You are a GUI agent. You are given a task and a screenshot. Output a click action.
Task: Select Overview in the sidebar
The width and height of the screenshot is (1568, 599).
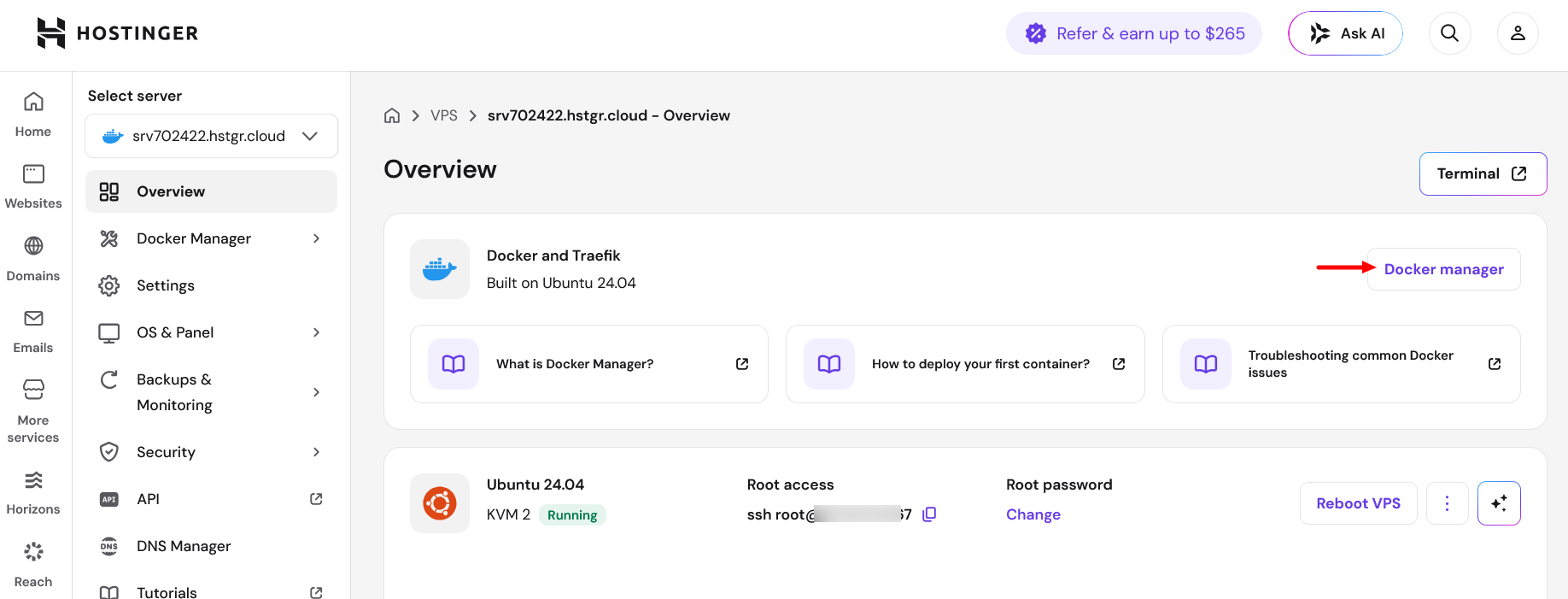(212, 191)
